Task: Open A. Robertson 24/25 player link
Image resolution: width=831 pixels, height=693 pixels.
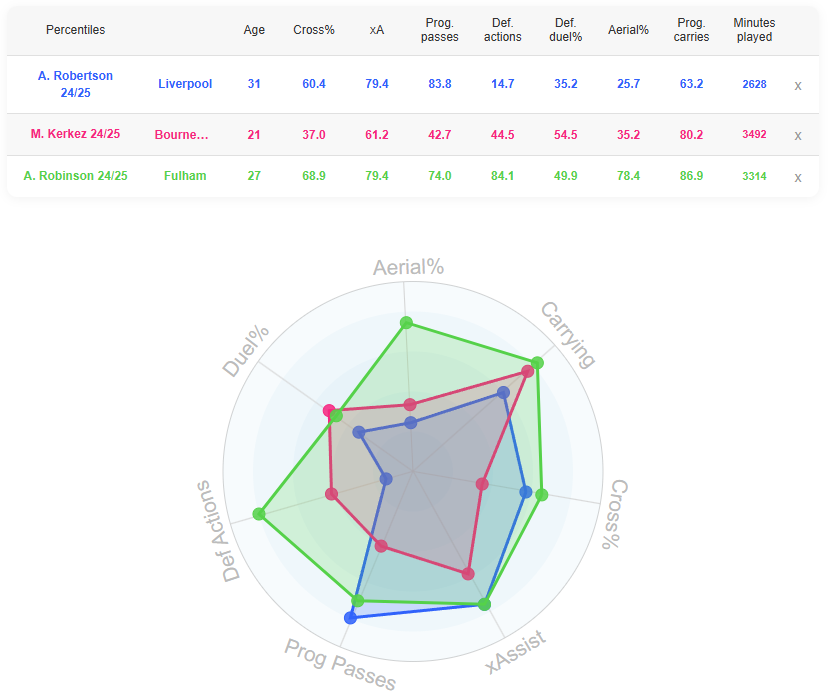Action: [x=75, y=84]
